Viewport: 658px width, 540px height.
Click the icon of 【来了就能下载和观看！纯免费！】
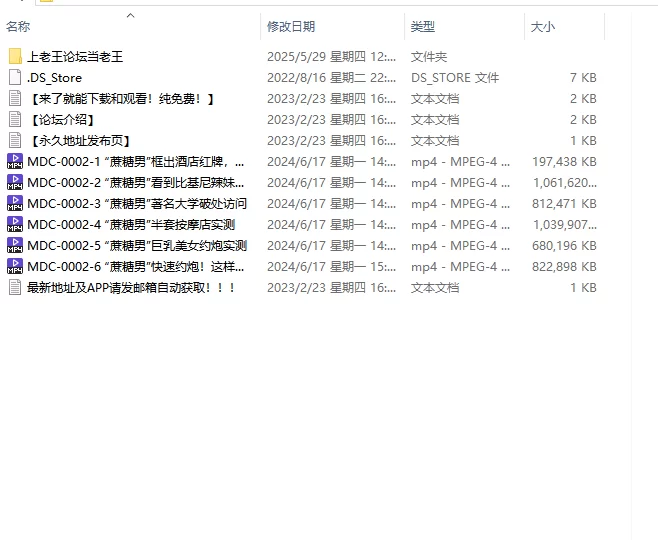point(15,98)
